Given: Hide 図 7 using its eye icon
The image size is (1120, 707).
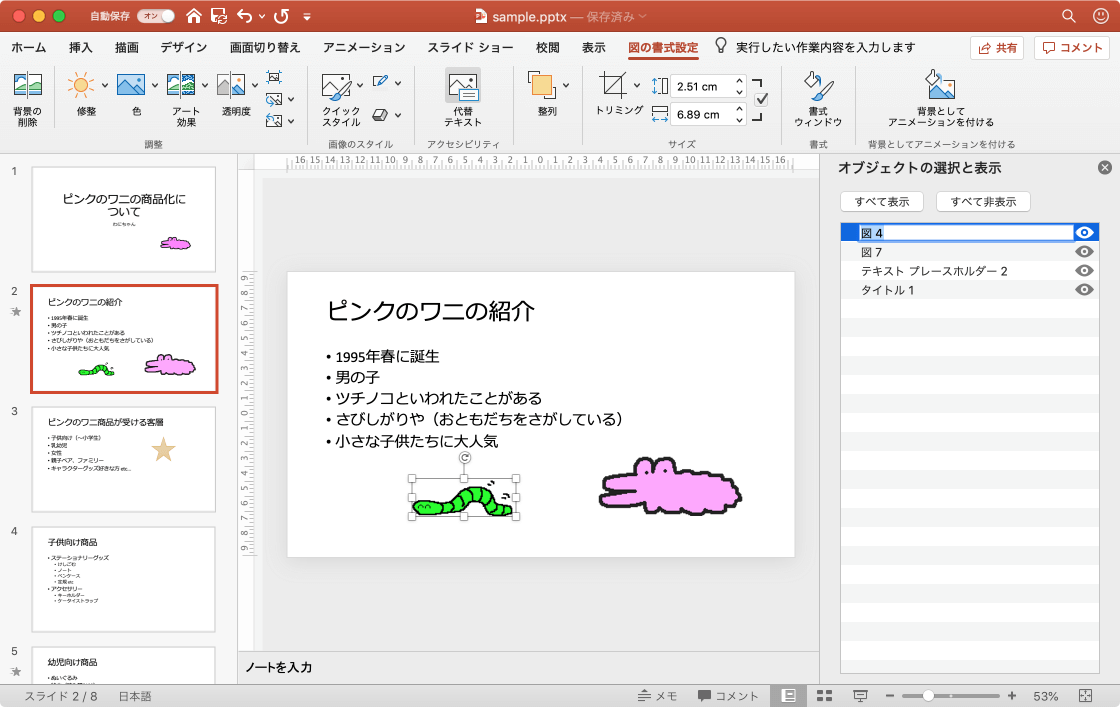Looking at the screenshot, I should (1084, 252).
